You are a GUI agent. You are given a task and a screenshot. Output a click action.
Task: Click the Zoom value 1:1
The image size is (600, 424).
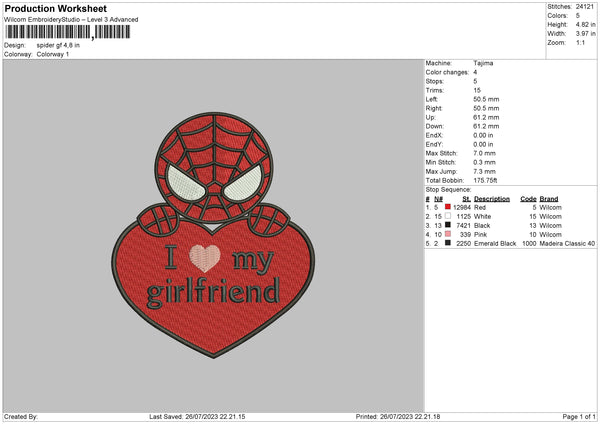(x=580, y=42)
